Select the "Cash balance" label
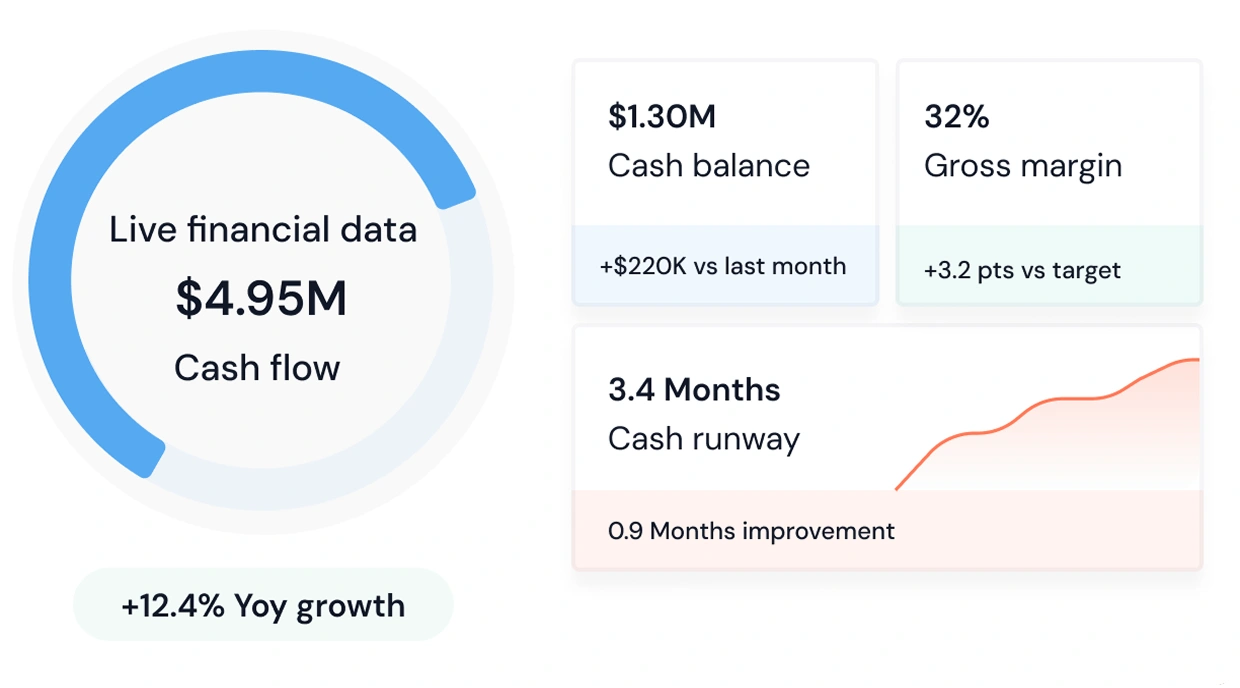The width and height of the screenshot is (1240, 688). tap(709, 166)
